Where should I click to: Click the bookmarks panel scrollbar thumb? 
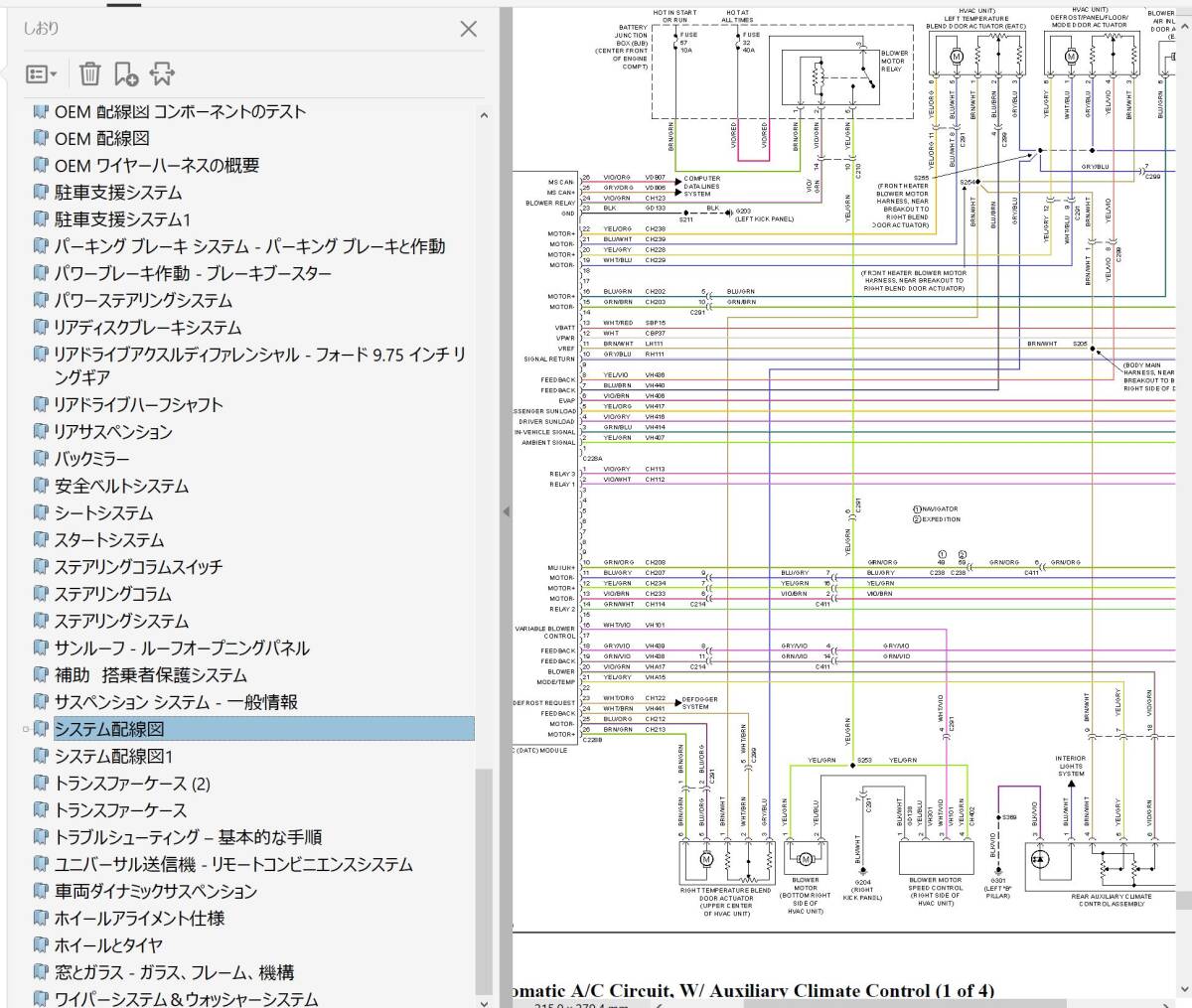tap(485, 881)
